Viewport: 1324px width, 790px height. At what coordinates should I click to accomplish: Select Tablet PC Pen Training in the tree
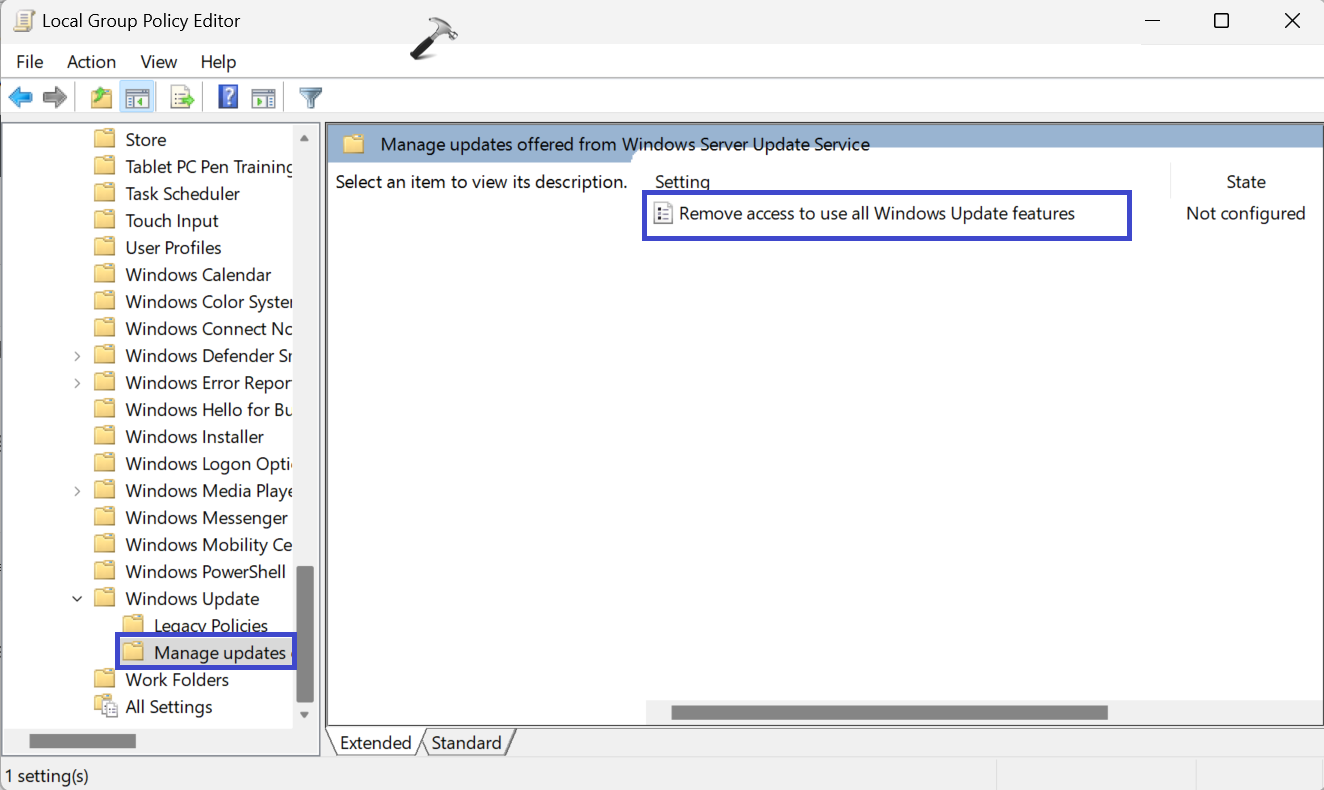click(209, 166)
